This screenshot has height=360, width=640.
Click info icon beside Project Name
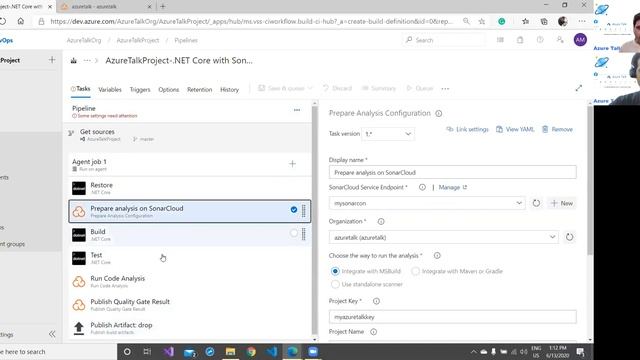pyautogui.click(x=373, y=332)
